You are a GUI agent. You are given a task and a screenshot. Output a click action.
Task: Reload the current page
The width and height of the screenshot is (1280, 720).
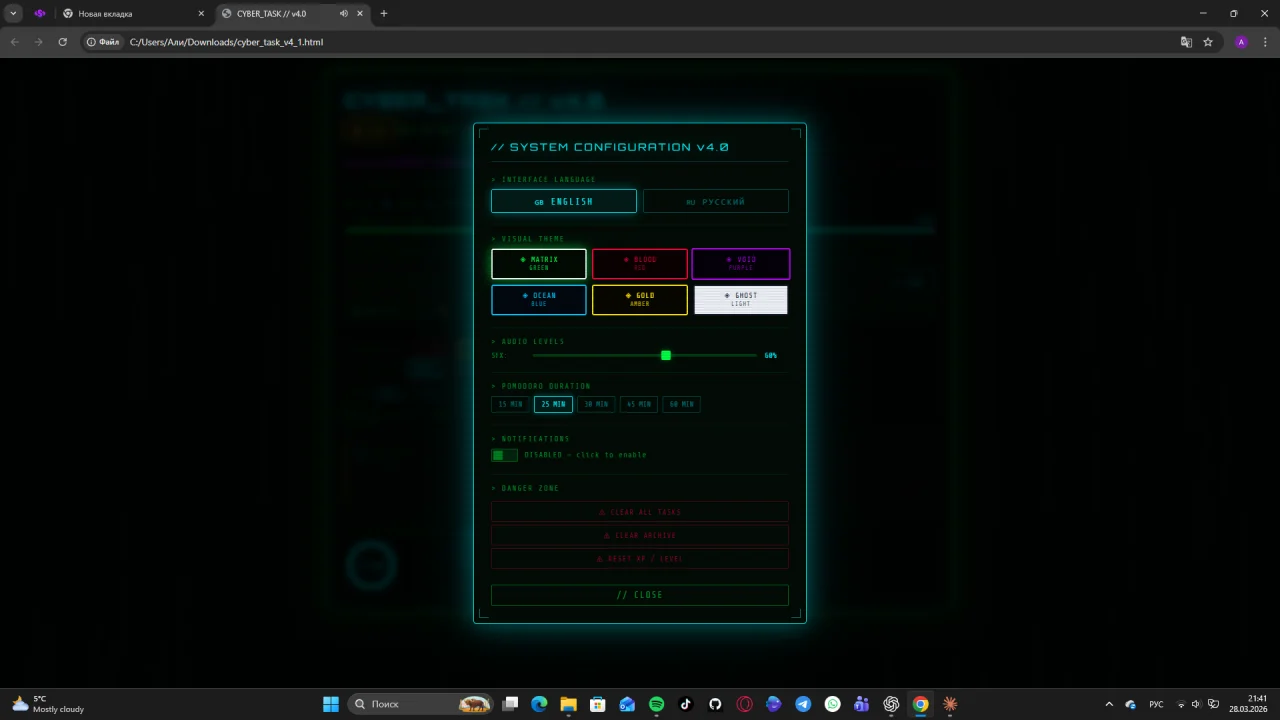coord(62,42)
